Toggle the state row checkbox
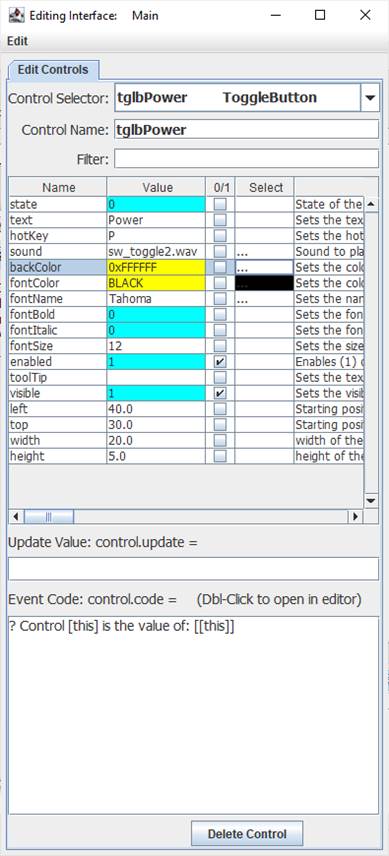This screenshot has width=389, height=856. [x=220, y=205]
